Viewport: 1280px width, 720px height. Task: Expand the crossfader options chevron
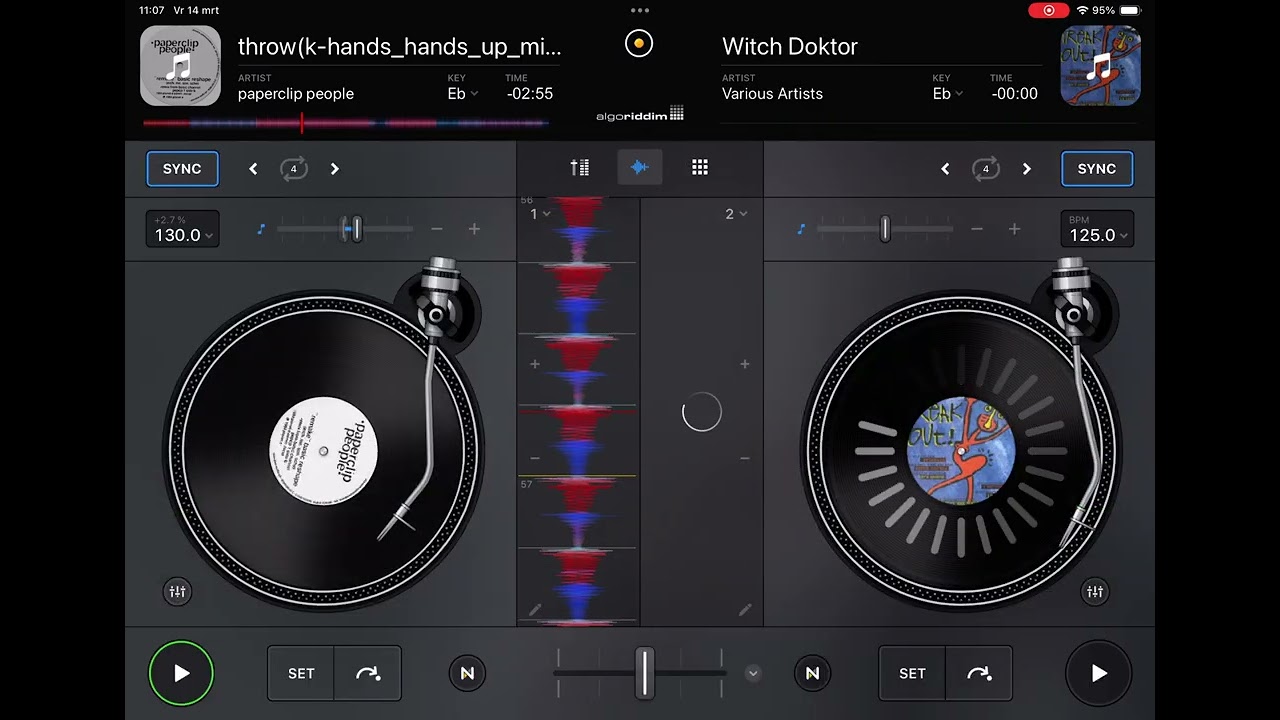753,674
